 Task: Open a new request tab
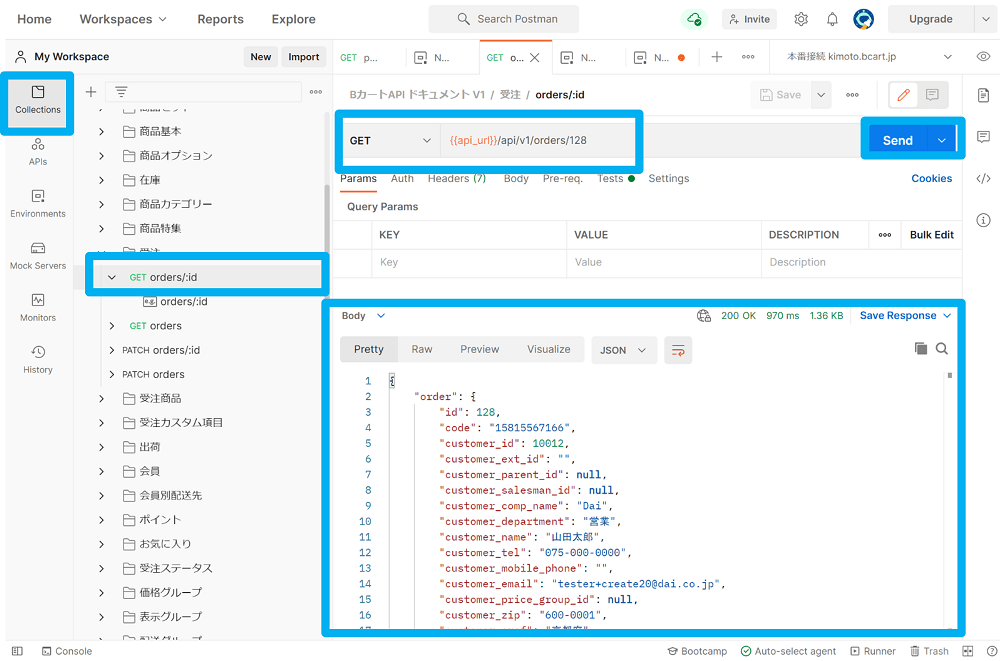[717, 57]
